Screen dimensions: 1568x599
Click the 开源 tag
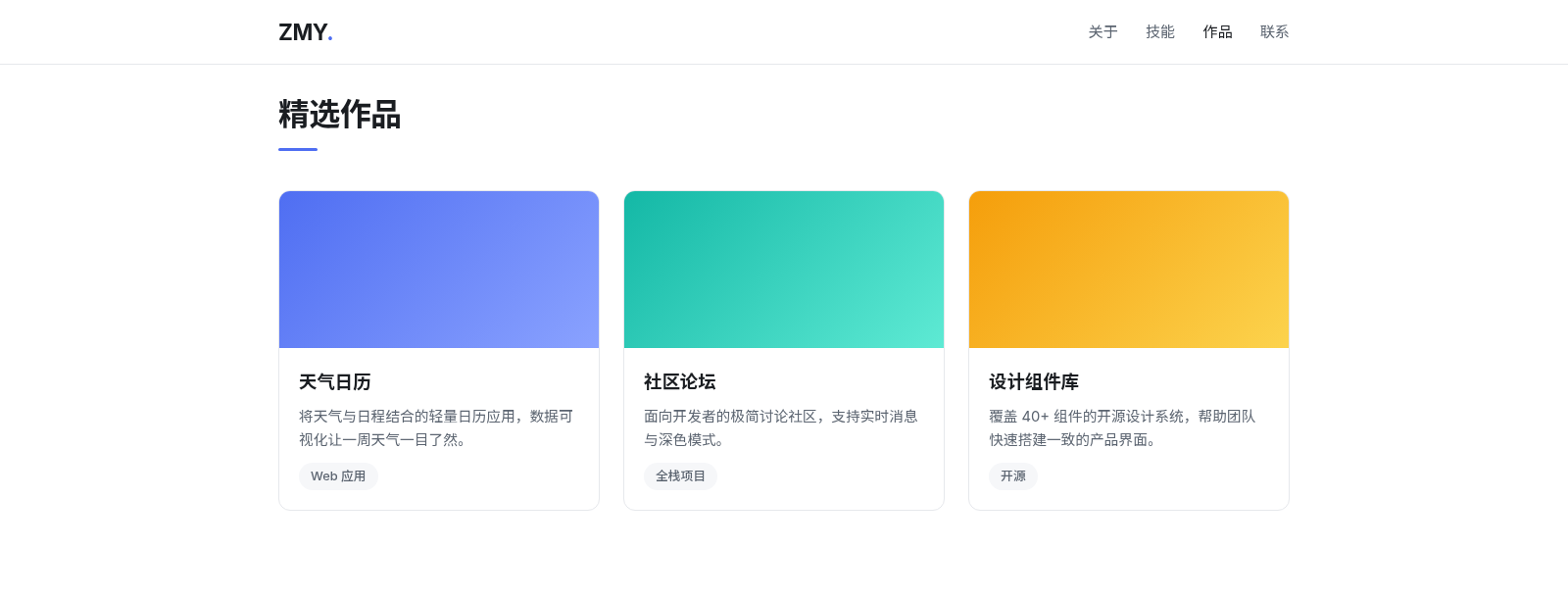point(1013,476)
